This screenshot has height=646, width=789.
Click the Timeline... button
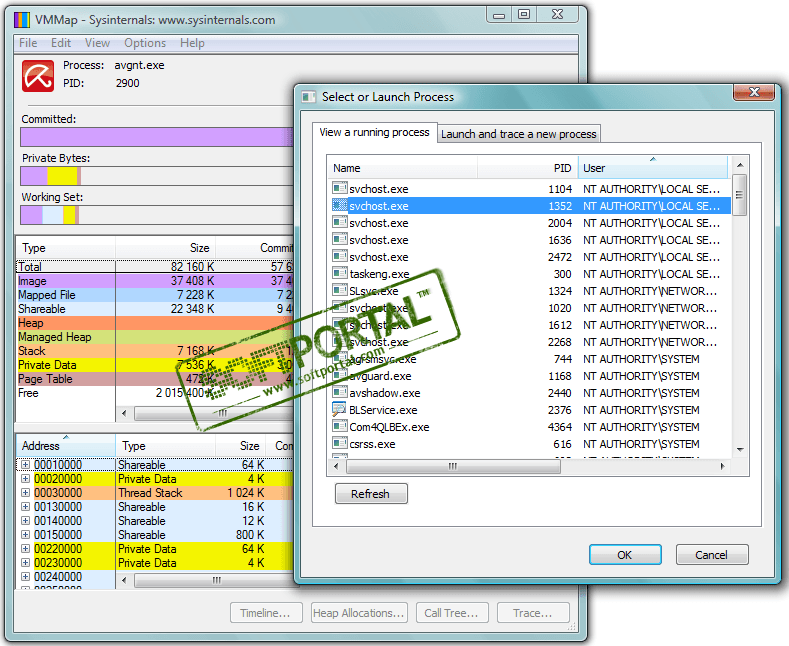(266, 613)
